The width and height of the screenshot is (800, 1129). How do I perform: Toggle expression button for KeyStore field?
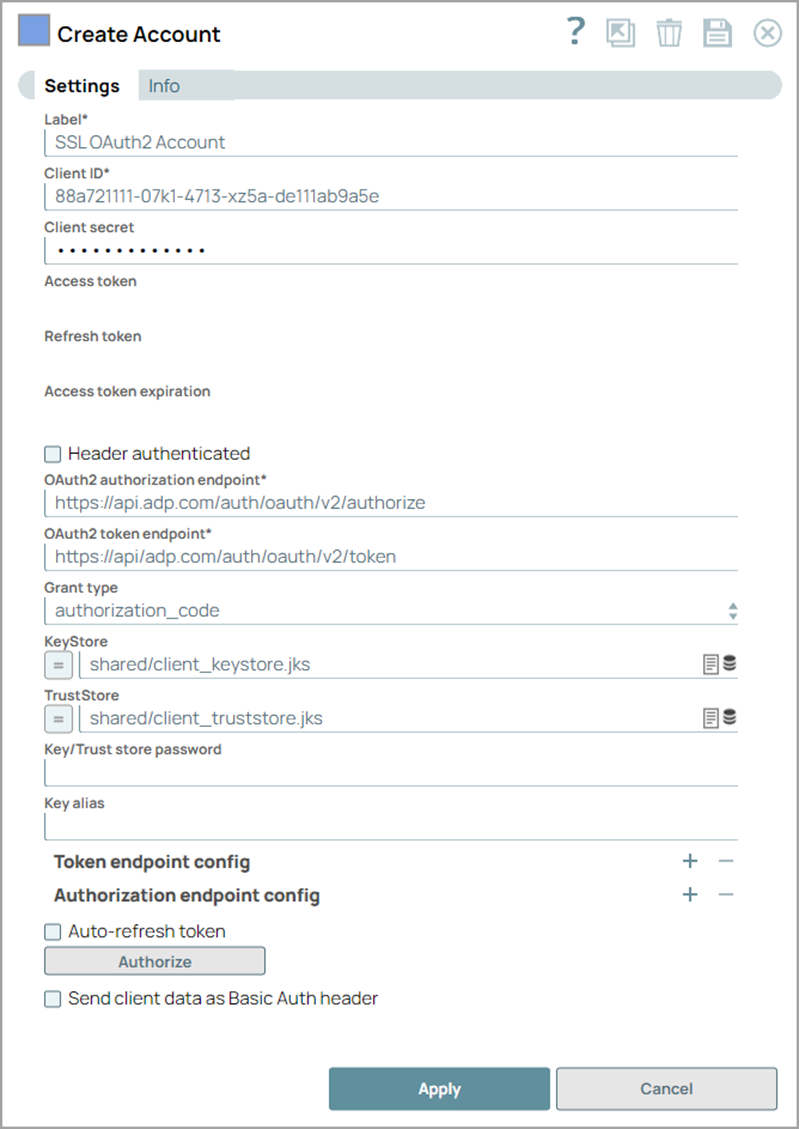58,663
